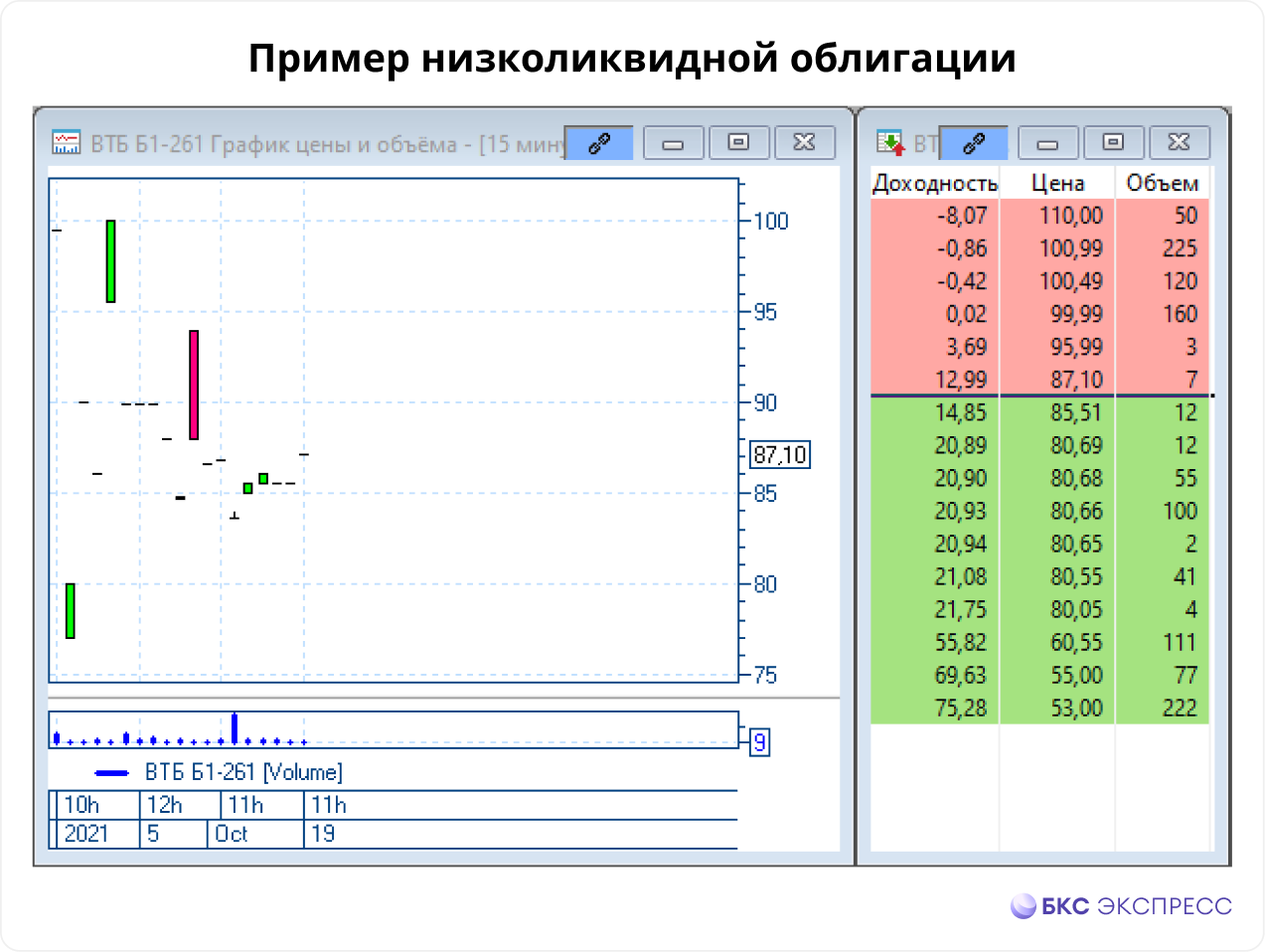This screenshot has width=1265, height=952.
Task: Select the sell order at price 99,99
Action: point(1039,314)
